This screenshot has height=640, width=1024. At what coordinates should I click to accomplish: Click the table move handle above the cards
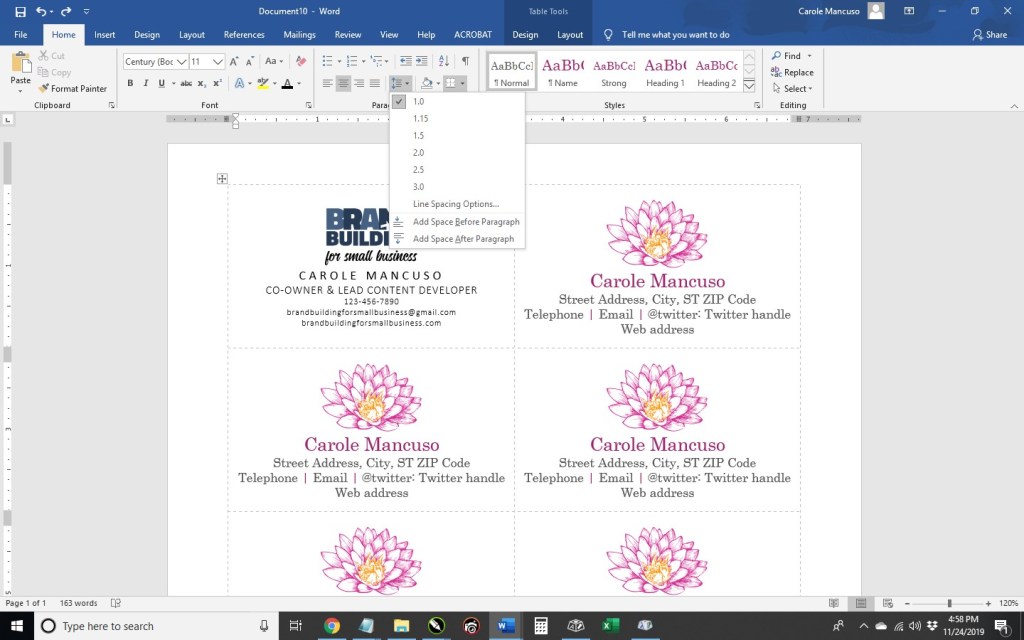(x=222, y=179)
